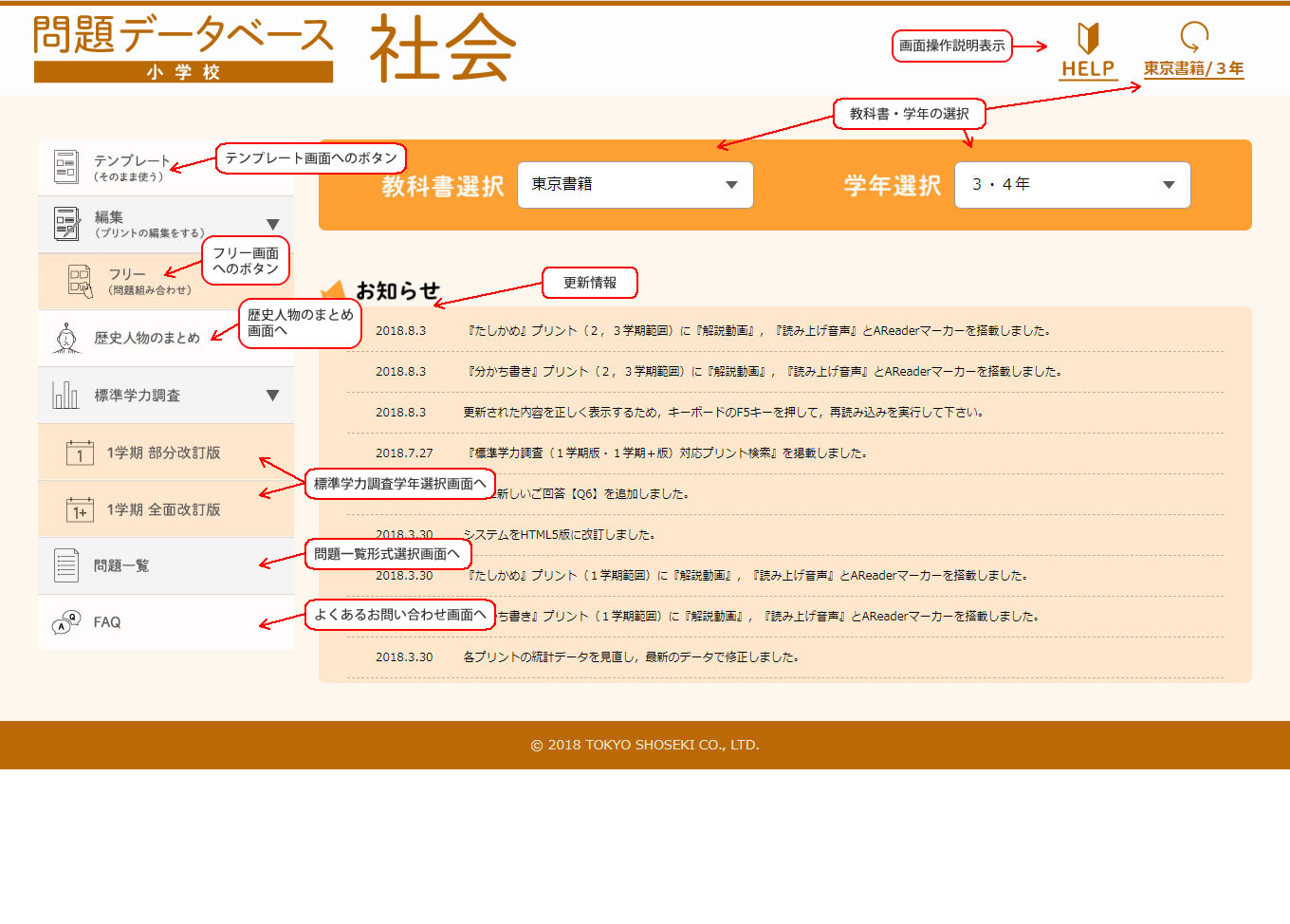Open テンプレート (そのまま使う) menu
Viewport: 1290px width, 924px height.
pos(166,167)
